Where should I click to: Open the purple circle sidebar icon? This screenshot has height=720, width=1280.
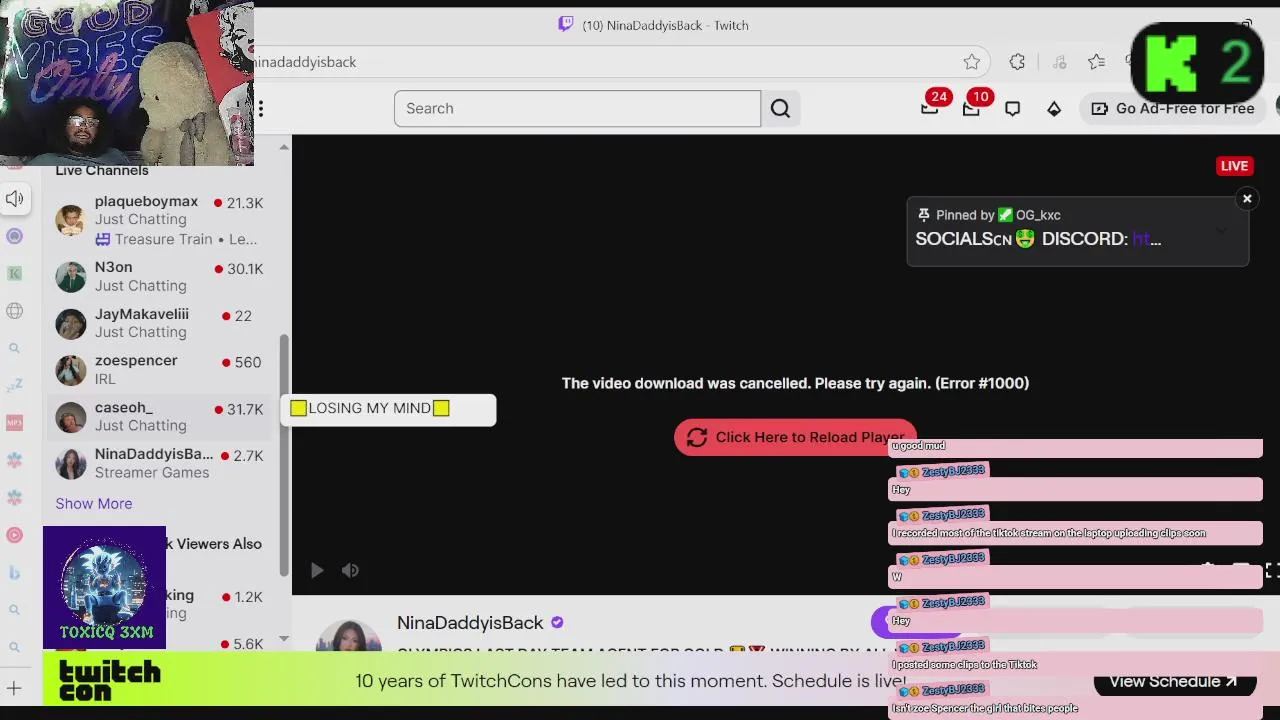click(14, 236)
